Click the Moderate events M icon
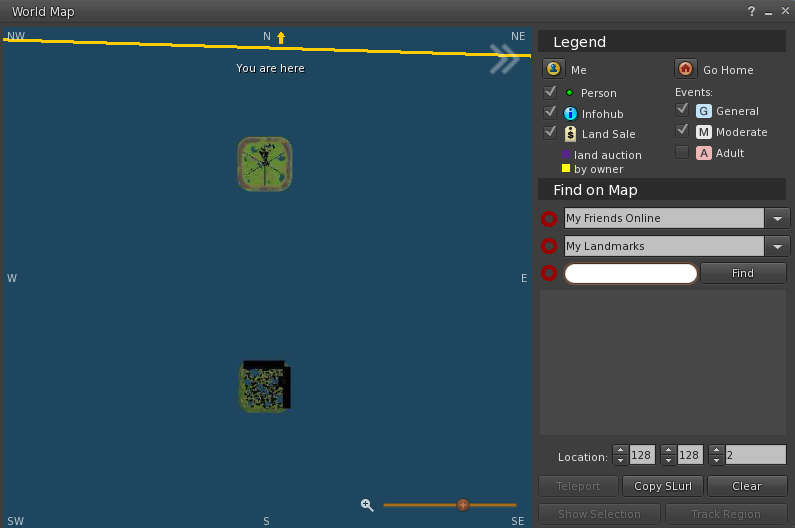The width and height of the screenshot is (795, 528). [703, 132]
